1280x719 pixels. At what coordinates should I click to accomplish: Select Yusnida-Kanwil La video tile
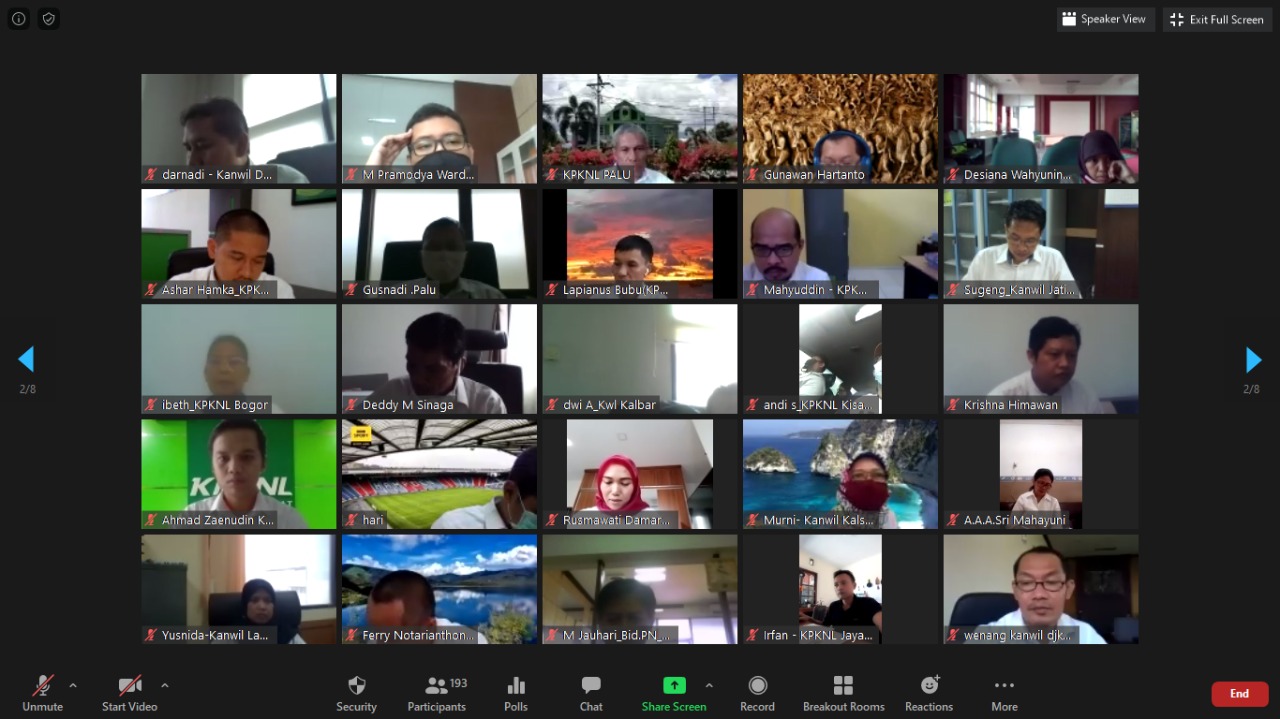tap(239, 589)
